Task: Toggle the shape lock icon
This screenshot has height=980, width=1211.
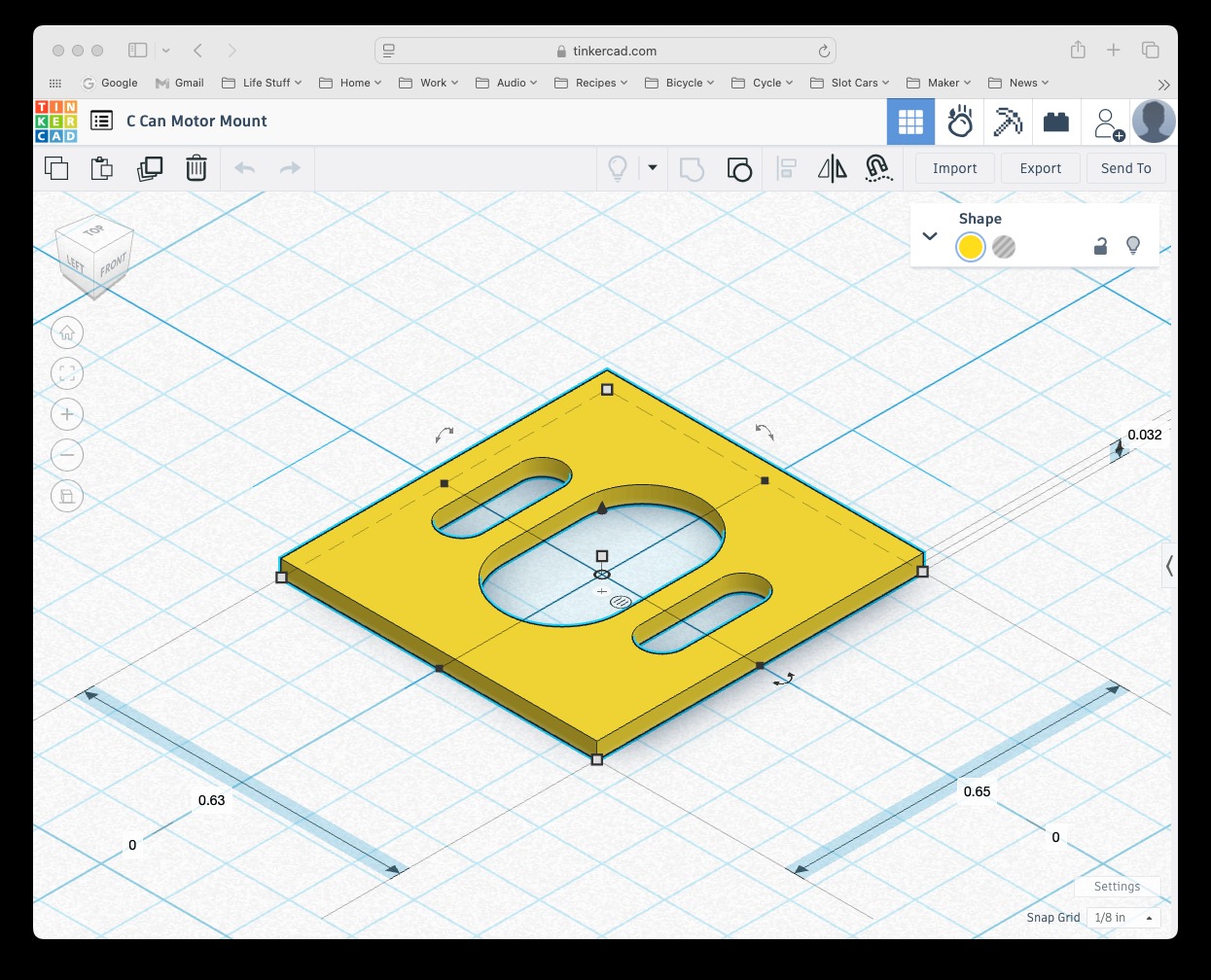Action: [x=1100, y=246]
